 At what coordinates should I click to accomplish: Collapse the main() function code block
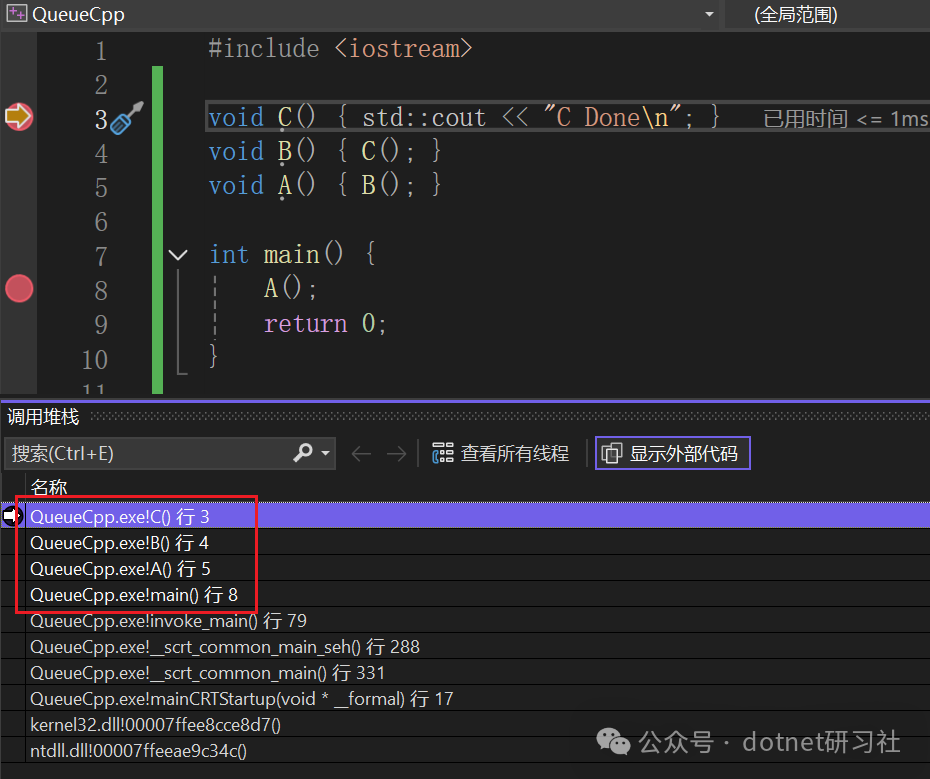178,255
